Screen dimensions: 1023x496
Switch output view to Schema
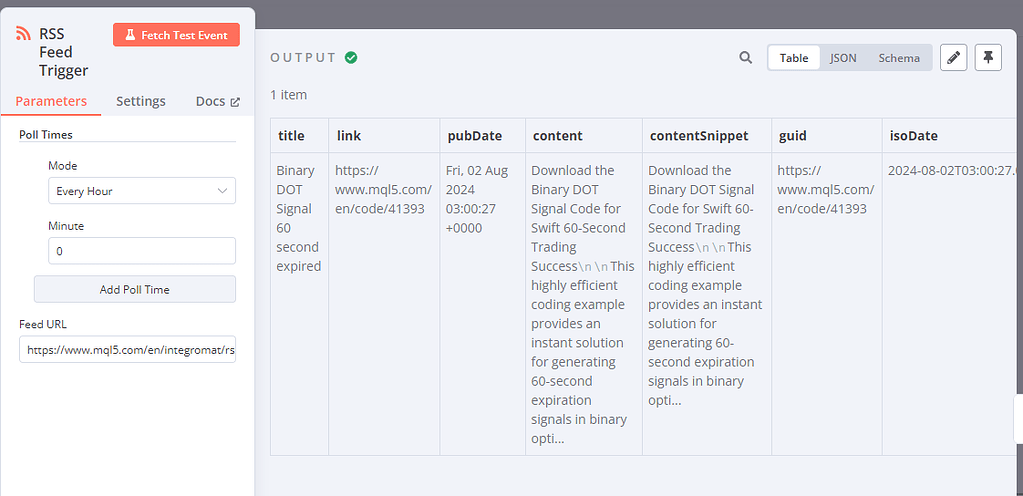(899, 58)
